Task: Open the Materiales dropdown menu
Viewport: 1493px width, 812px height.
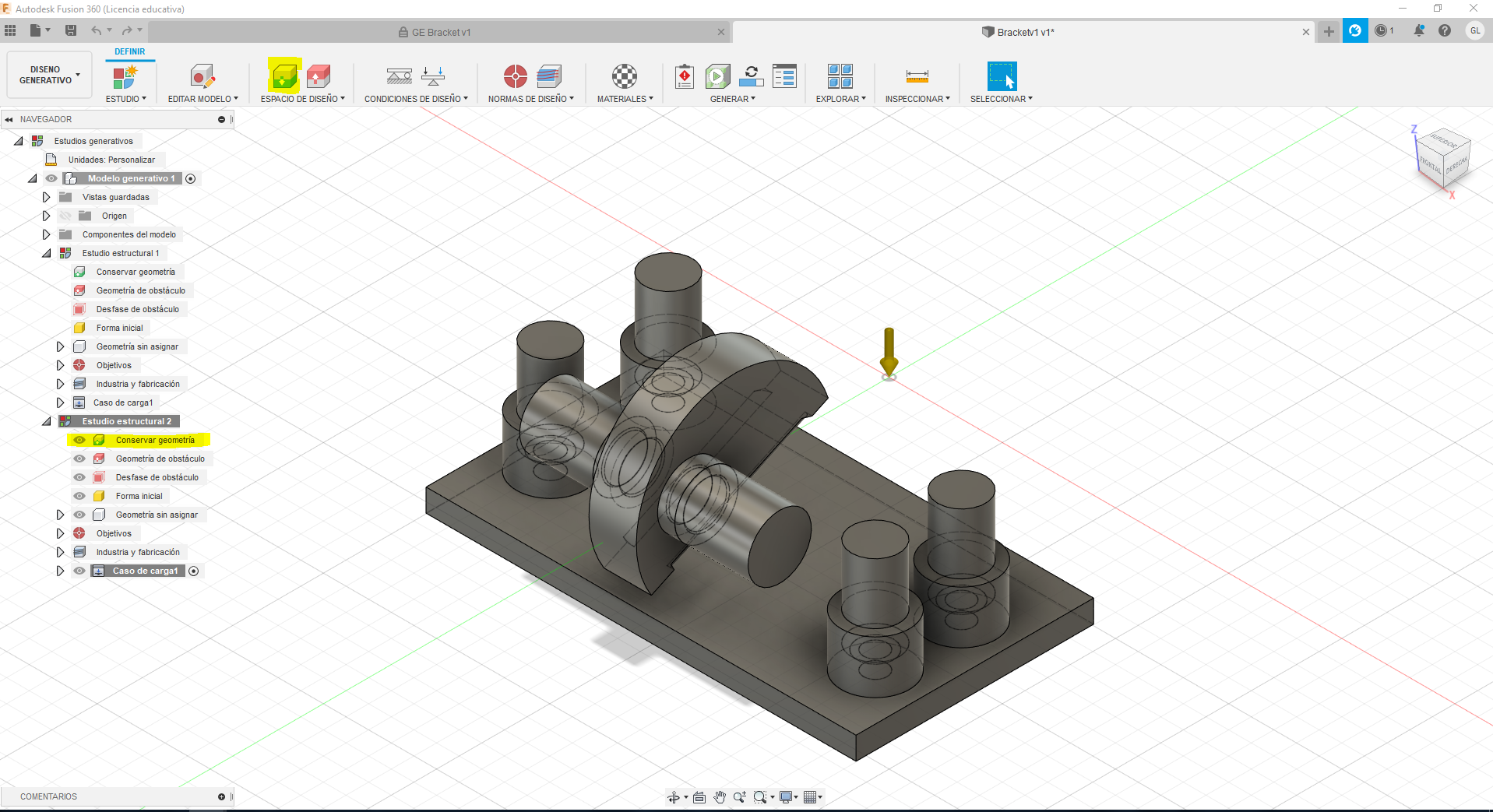Action: coord(625,99)
